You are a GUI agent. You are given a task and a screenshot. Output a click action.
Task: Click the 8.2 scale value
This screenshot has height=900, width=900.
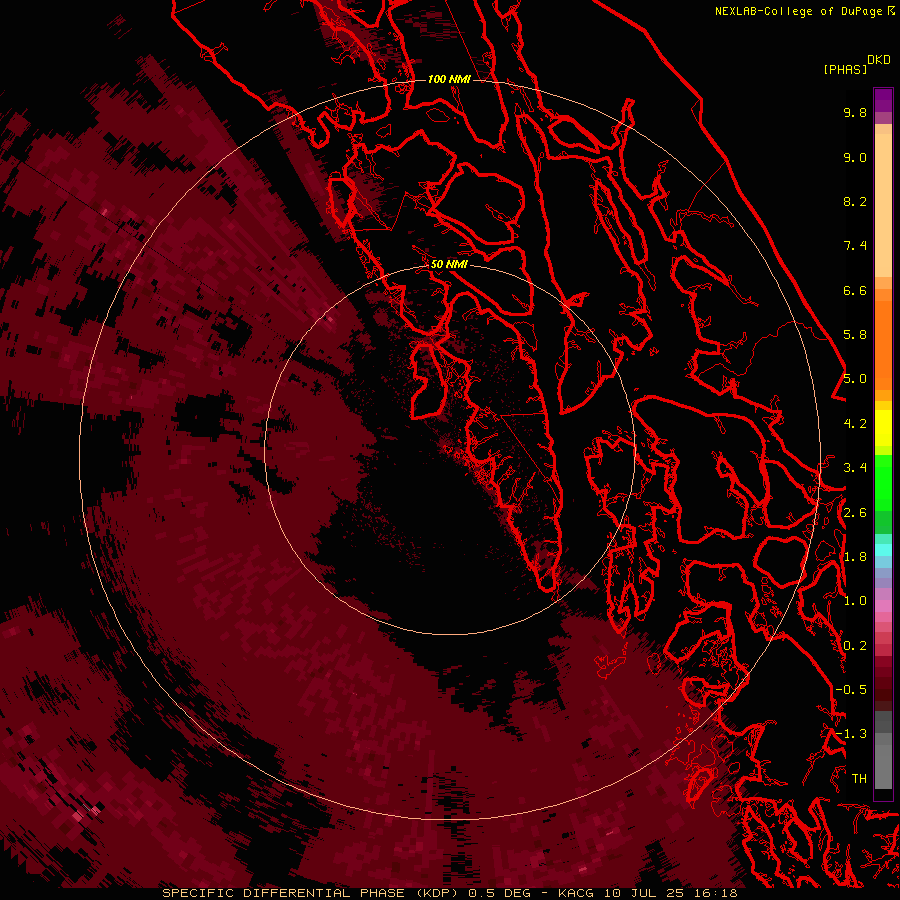pos(855,201)
